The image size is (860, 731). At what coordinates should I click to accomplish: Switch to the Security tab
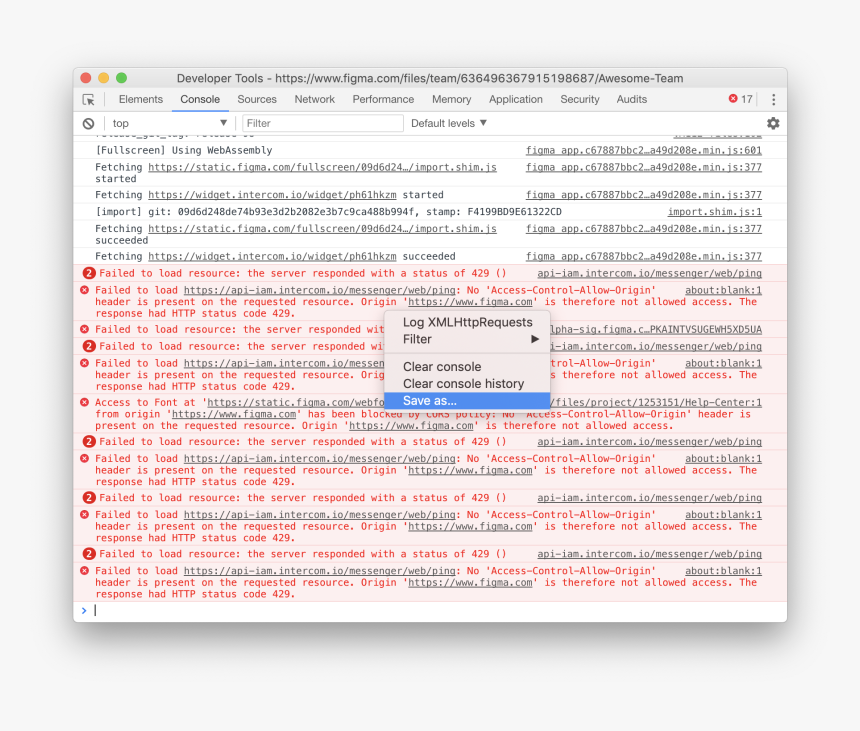tap(580, 99)
